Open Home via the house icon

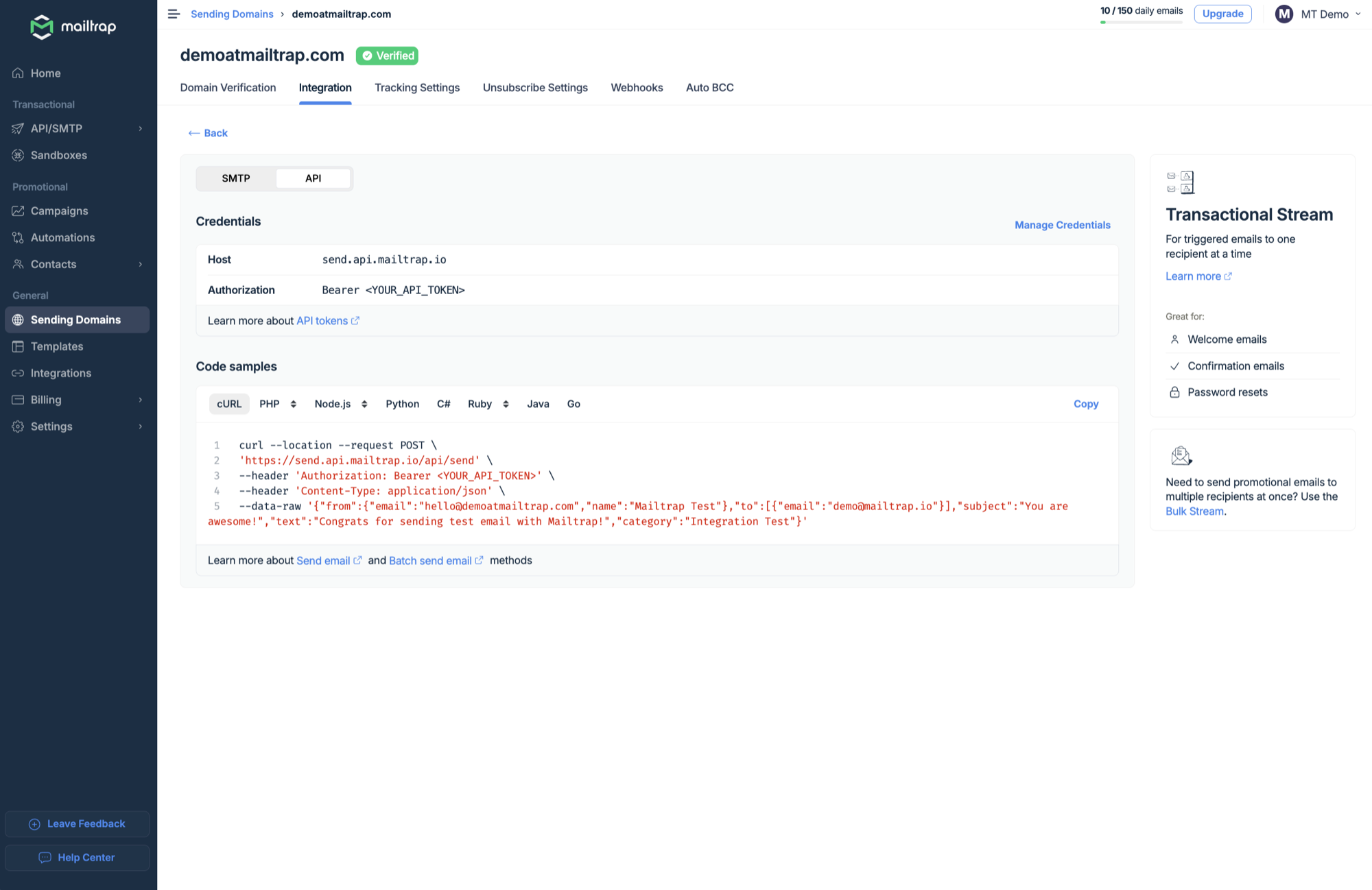pyautogui.click(x=19, y=73)
